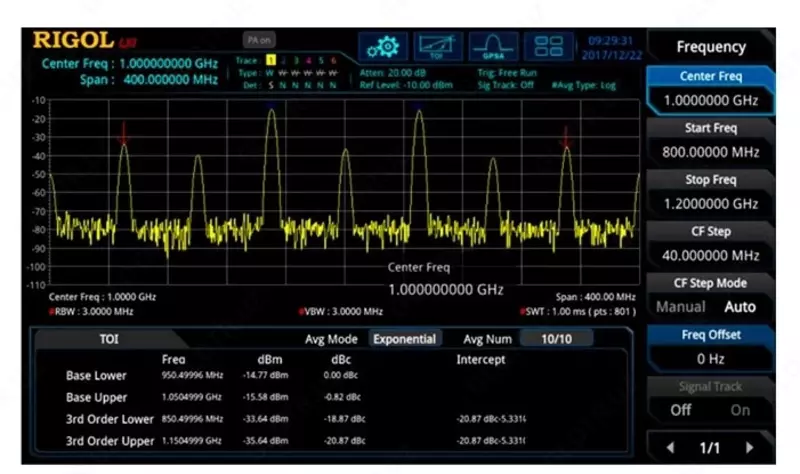
Task: Click the Sig Track Off readout
Action: [x=506, y=85]
